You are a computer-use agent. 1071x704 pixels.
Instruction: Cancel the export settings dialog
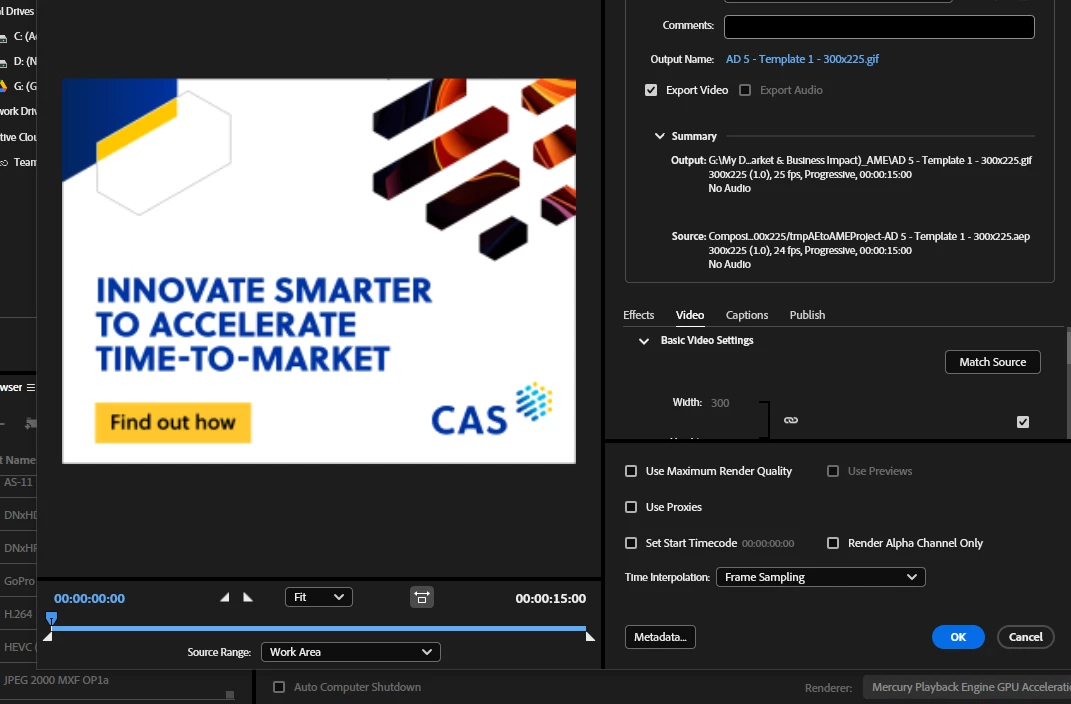pyautogui.click(x=1025, y=637)
